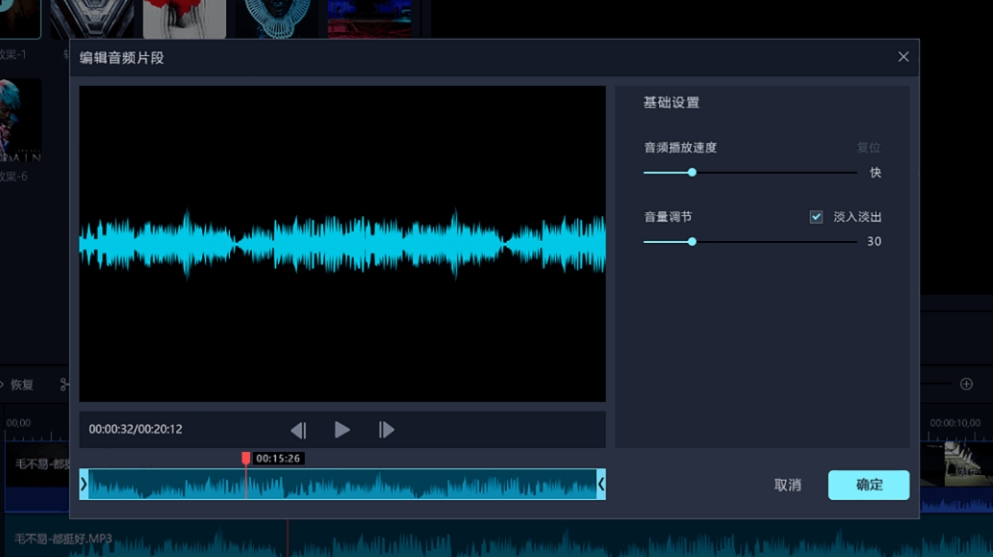The width and height of the screenshot is (993, 557).
Task: Click the volume value 30
Action: pyautogui.click(x=874, y=241)
